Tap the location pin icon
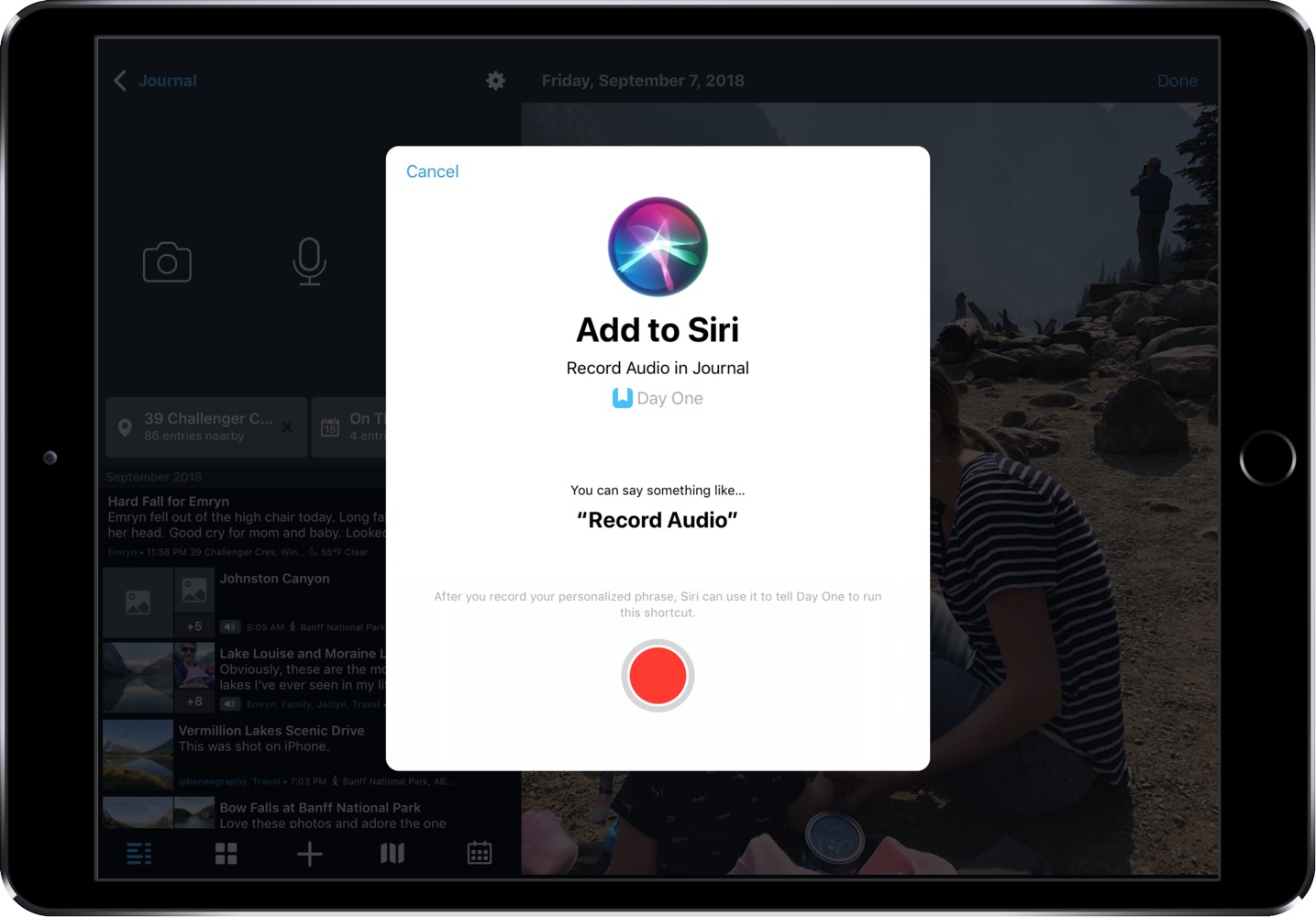Image resolution: width=1316 pixels, height=917 pixels. tap(126, 427)
